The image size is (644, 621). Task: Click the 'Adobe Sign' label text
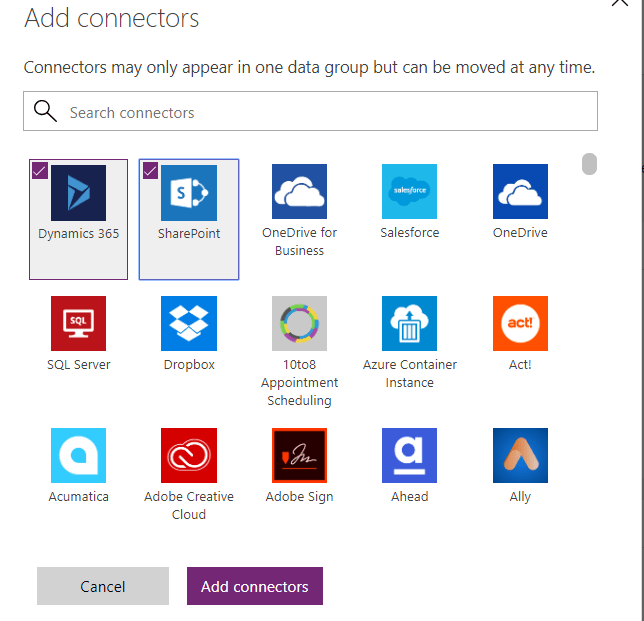(299, 497)
